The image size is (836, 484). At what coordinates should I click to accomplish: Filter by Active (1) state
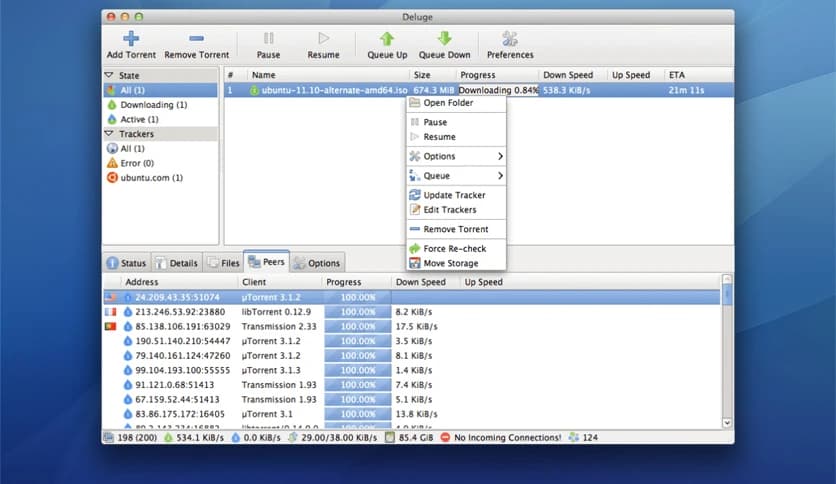160,119
